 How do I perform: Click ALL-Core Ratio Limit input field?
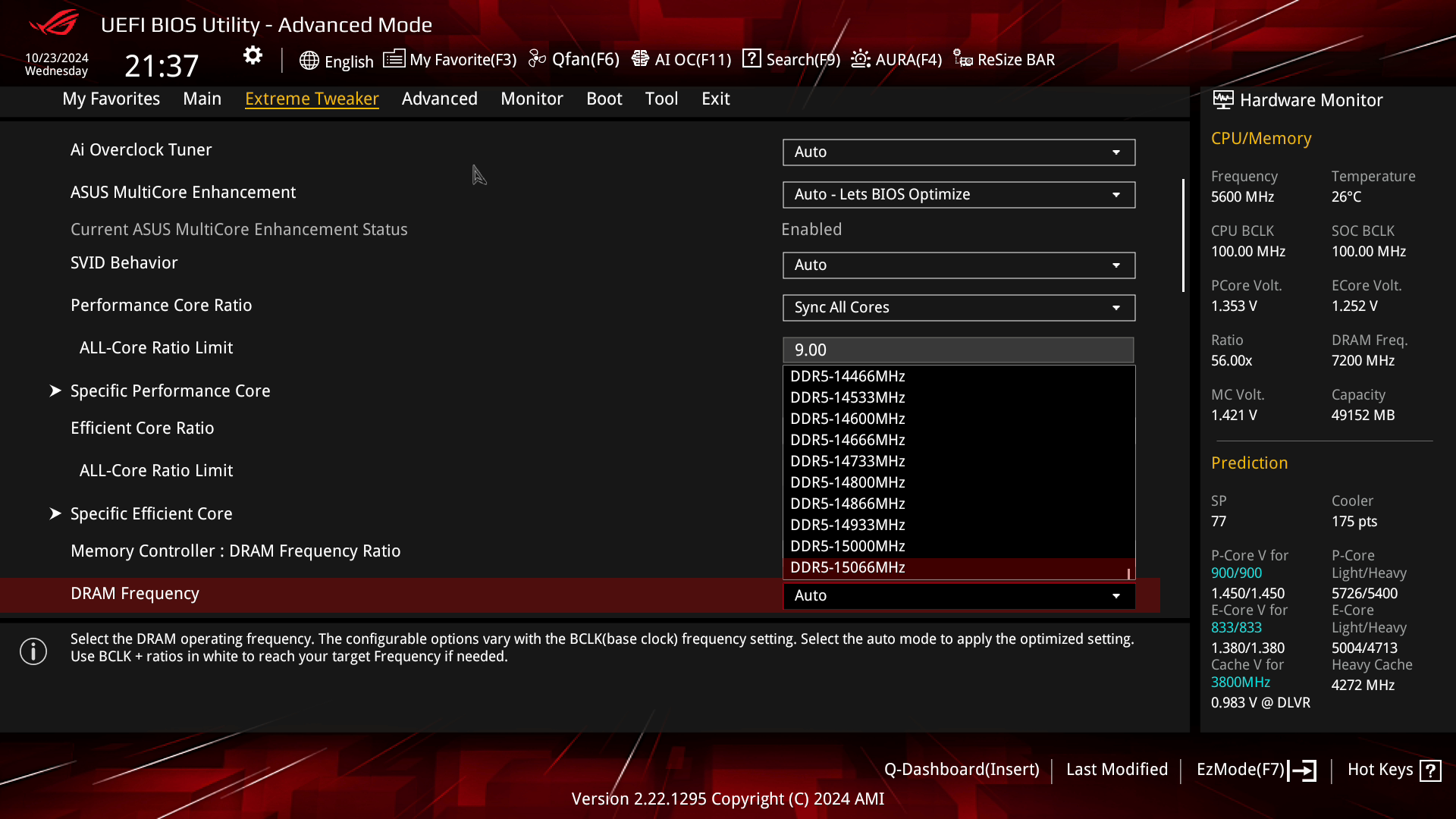pos(959,350)
